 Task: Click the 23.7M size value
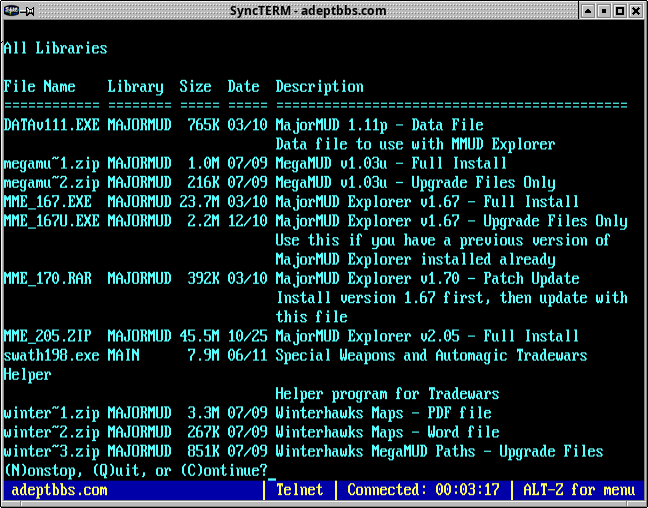(x=199, y=202)
